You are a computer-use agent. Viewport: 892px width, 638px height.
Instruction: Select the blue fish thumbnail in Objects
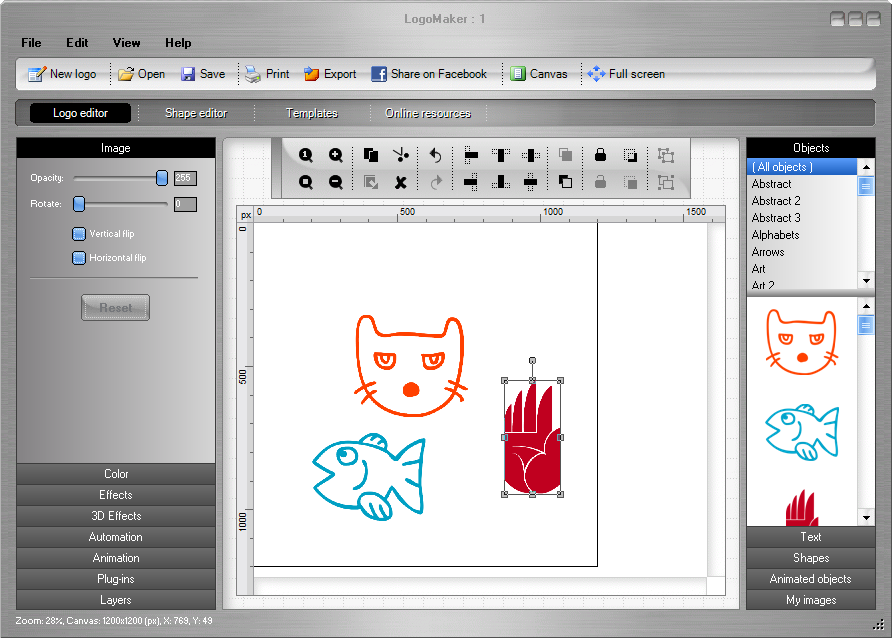click(x=801, y=430)
